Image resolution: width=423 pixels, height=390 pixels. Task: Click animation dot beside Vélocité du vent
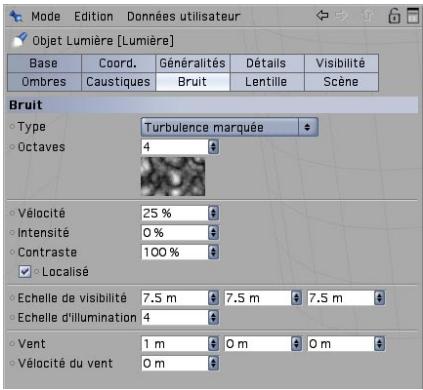point(12,363)
